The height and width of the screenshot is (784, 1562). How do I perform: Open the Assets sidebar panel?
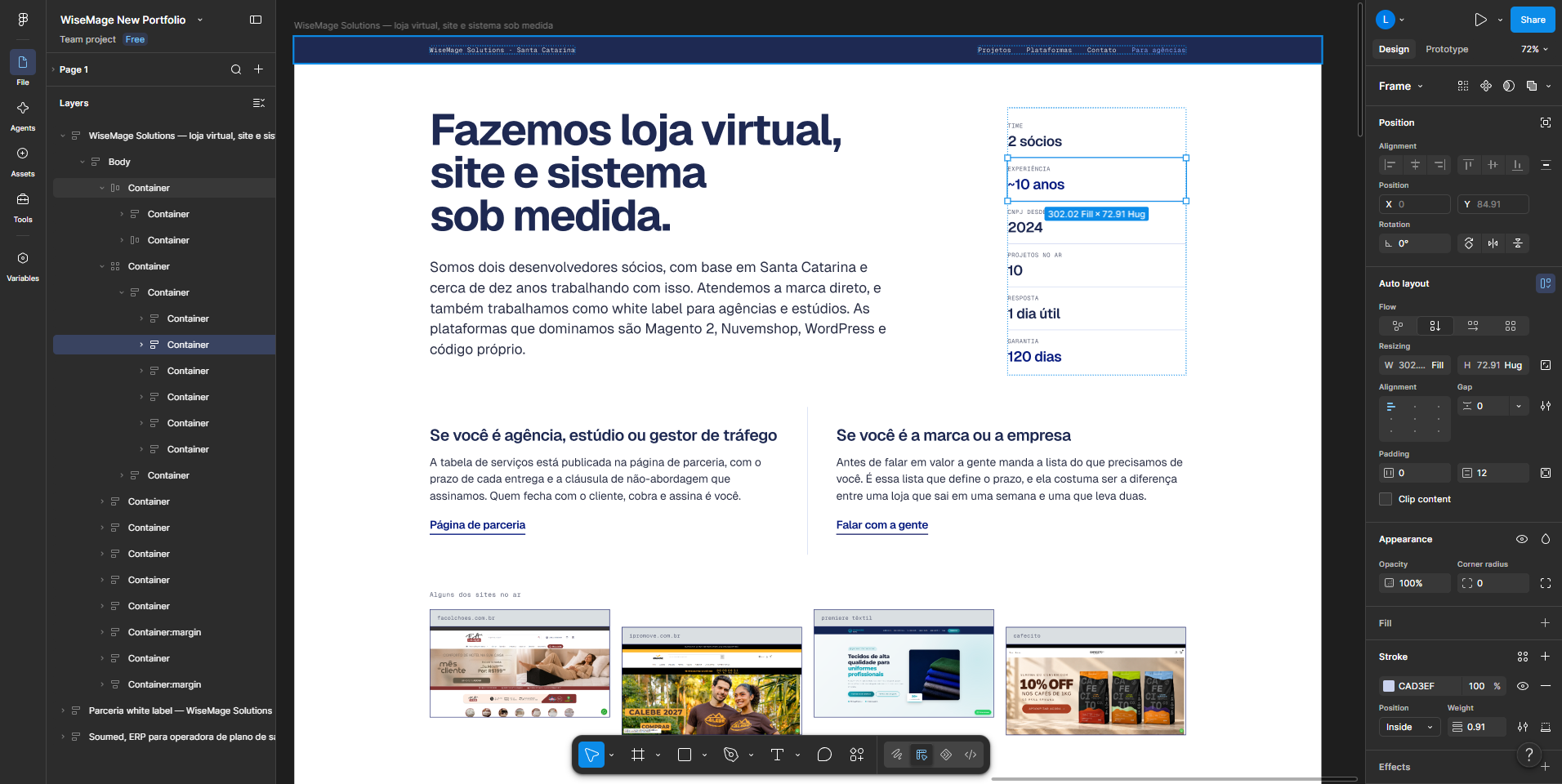(x=23, y=154)
